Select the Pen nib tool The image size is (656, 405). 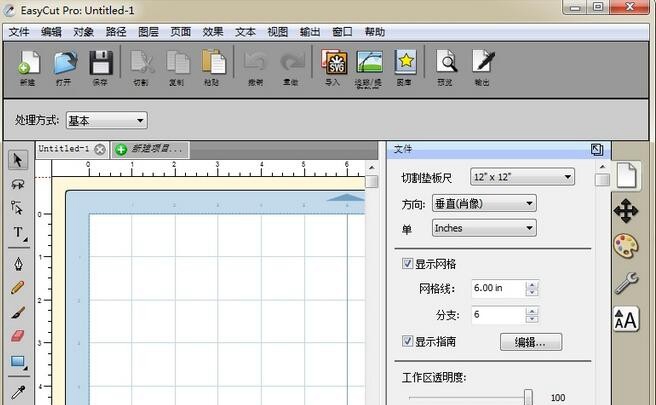[x=18, y=264]
